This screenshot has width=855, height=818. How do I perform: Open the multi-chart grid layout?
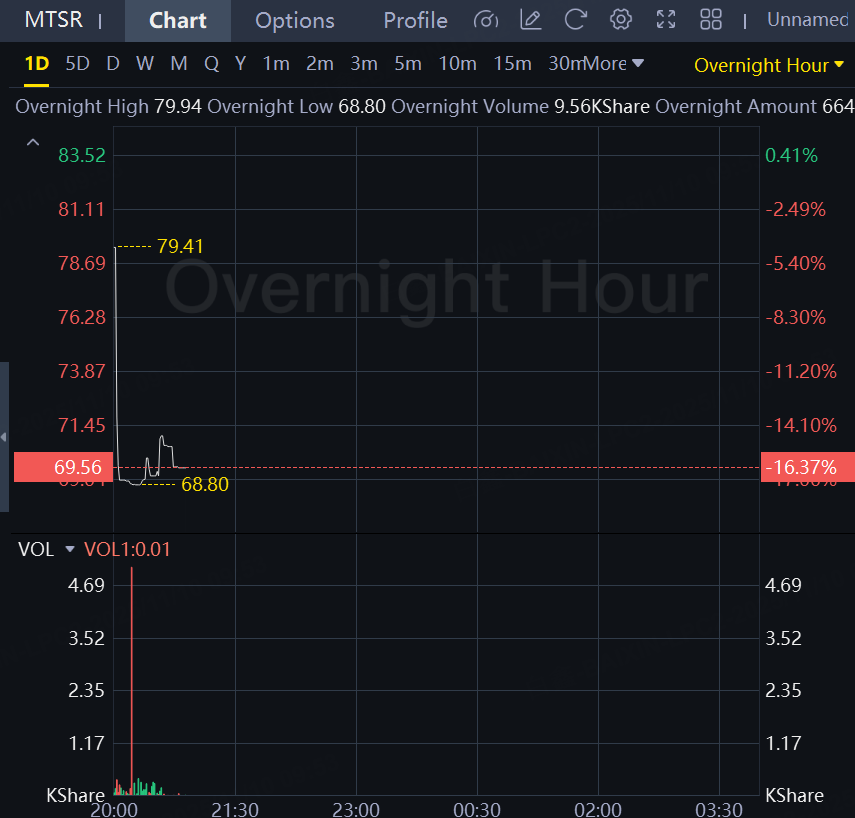pyautogui.click(x=711, y=20)
